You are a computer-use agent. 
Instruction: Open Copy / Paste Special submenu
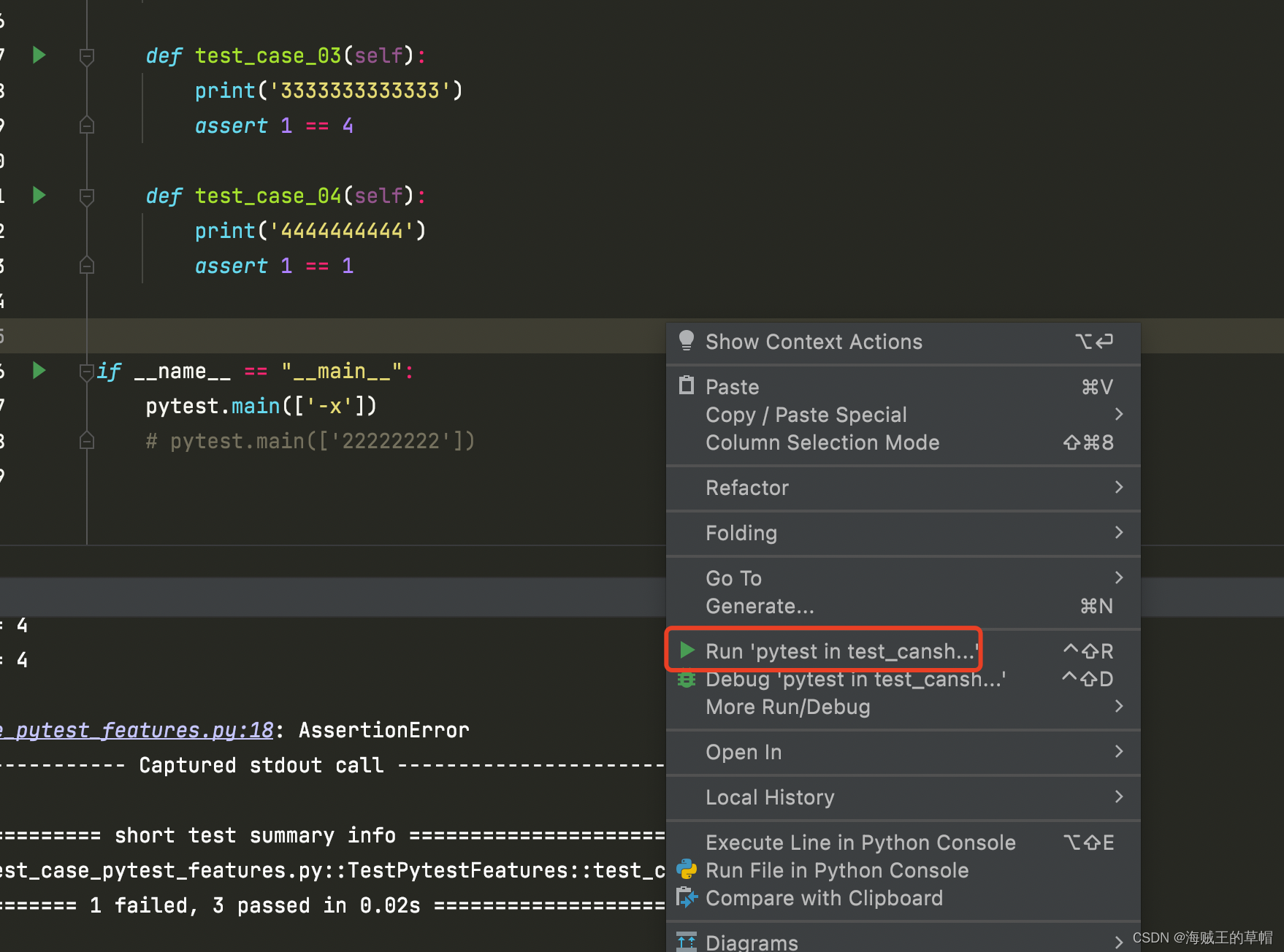coord(903,415)
